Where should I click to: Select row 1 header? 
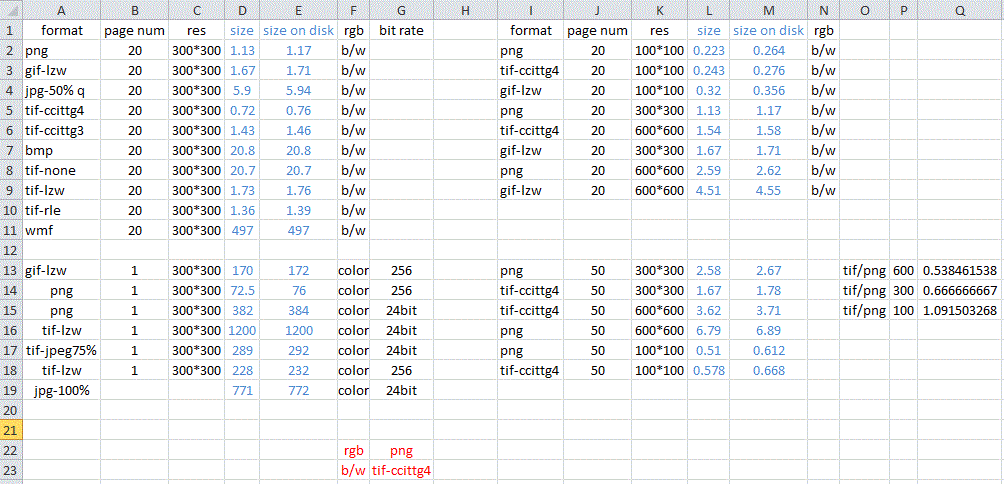pyautogui.click(x=10, y=30)
